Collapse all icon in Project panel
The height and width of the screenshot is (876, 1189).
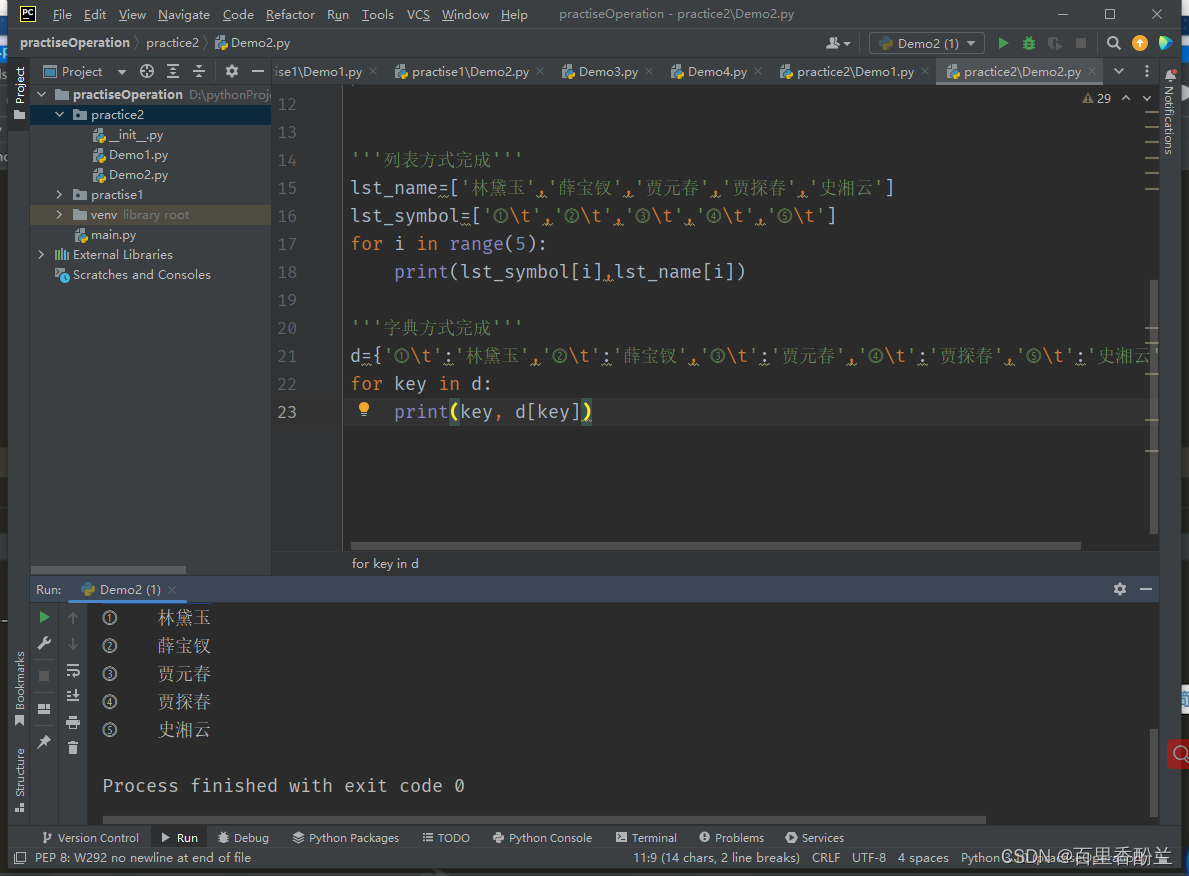click(x=199, y=71)
